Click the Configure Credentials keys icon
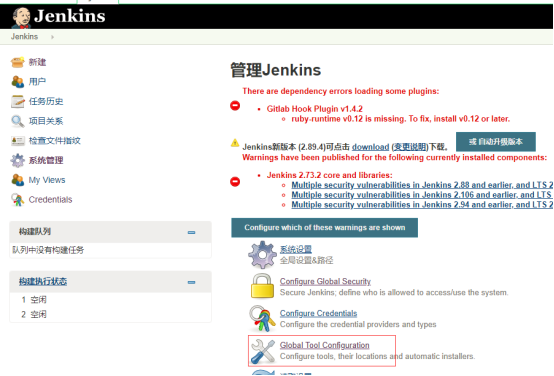 coord(262,319)
